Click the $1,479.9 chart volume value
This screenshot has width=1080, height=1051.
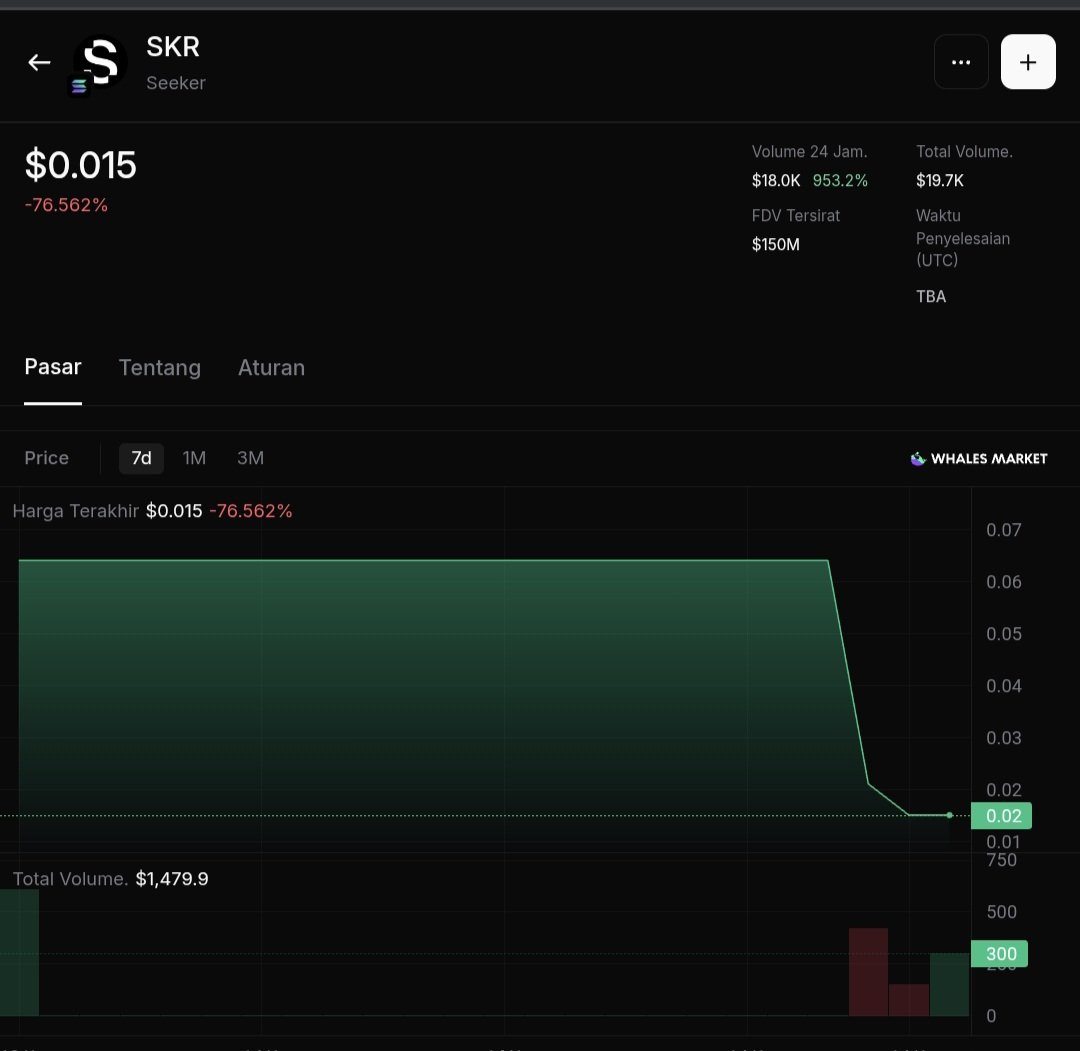[172, 879]
